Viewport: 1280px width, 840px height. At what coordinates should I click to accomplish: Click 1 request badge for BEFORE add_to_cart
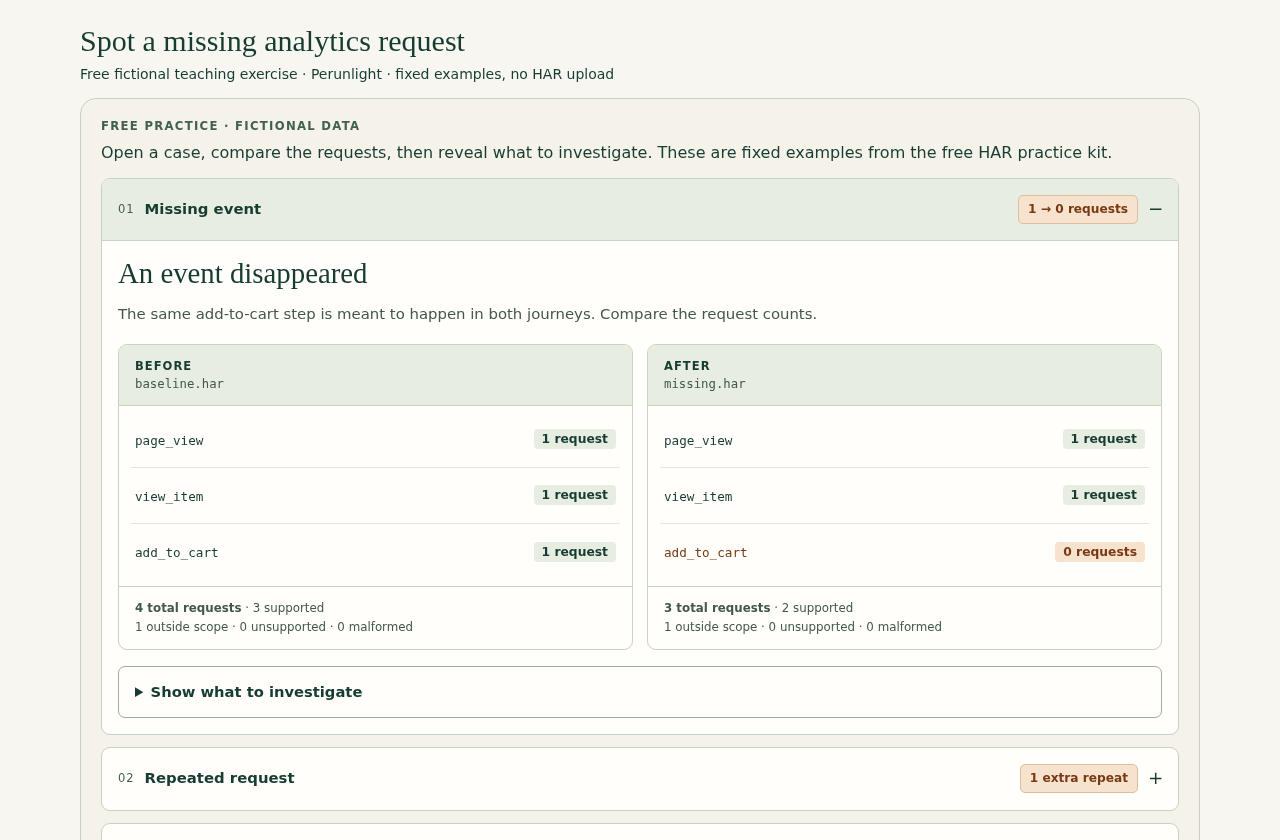click(575, 552)
